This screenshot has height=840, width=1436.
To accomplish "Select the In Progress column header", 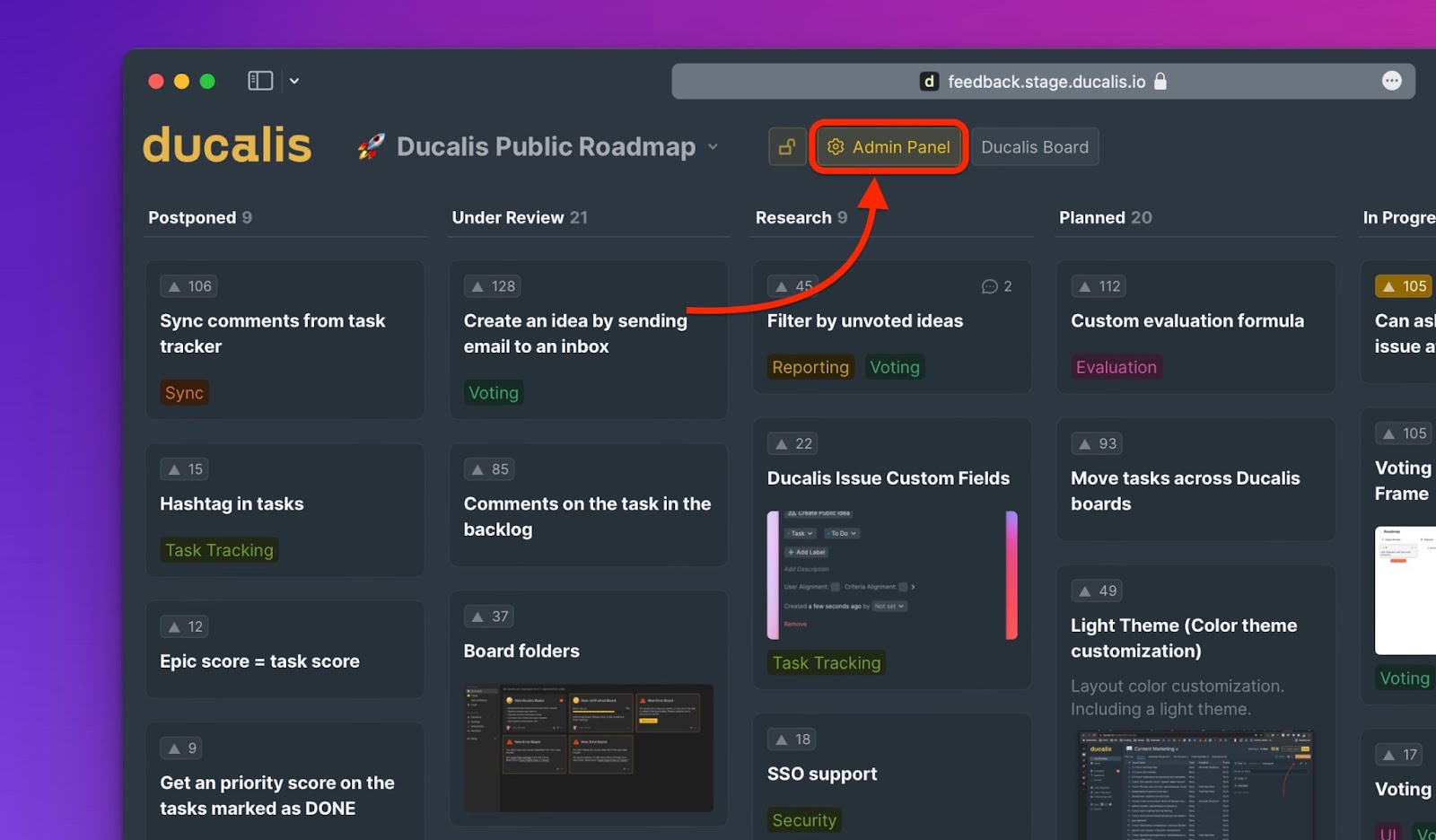I will pyautogui.click(x=1398, y=217).
